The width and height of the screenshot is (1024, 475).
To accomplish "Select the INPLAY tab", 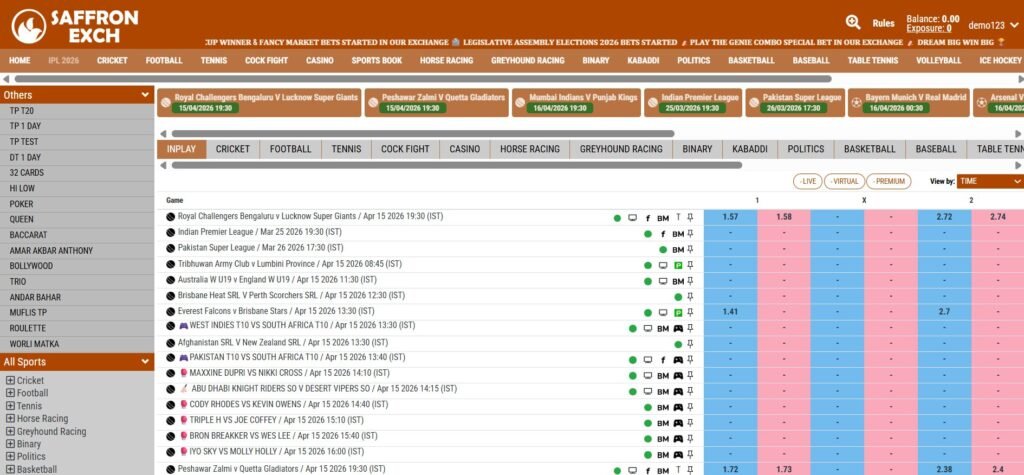I will (181, 149).
